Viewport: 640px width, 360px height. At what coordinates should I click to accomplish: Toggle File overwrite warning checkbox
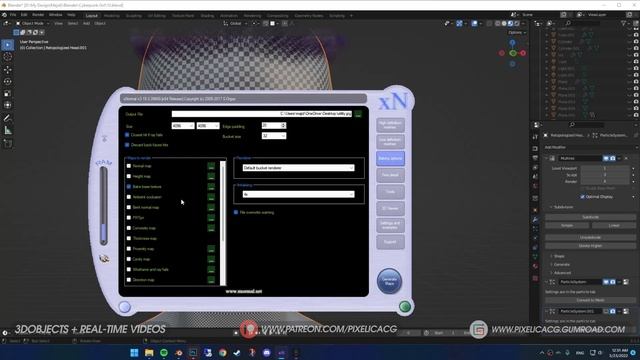click(236, 212)
